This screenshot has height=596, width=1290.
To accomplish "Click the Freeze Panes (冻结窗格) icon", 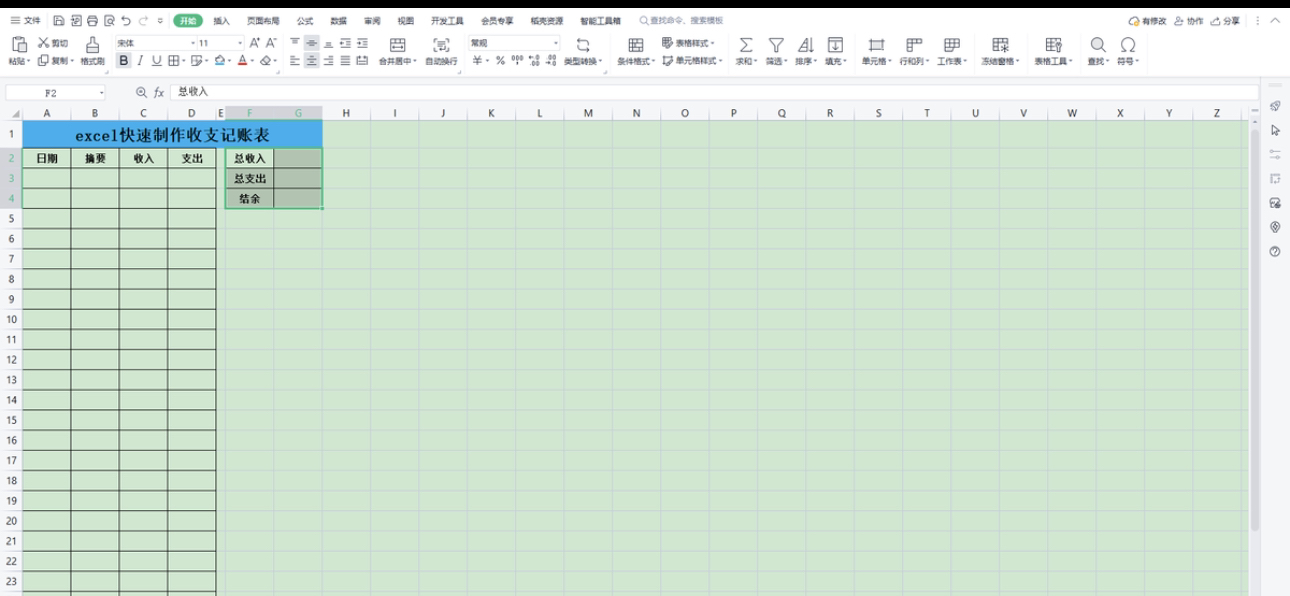I will [x=999, y=45].
